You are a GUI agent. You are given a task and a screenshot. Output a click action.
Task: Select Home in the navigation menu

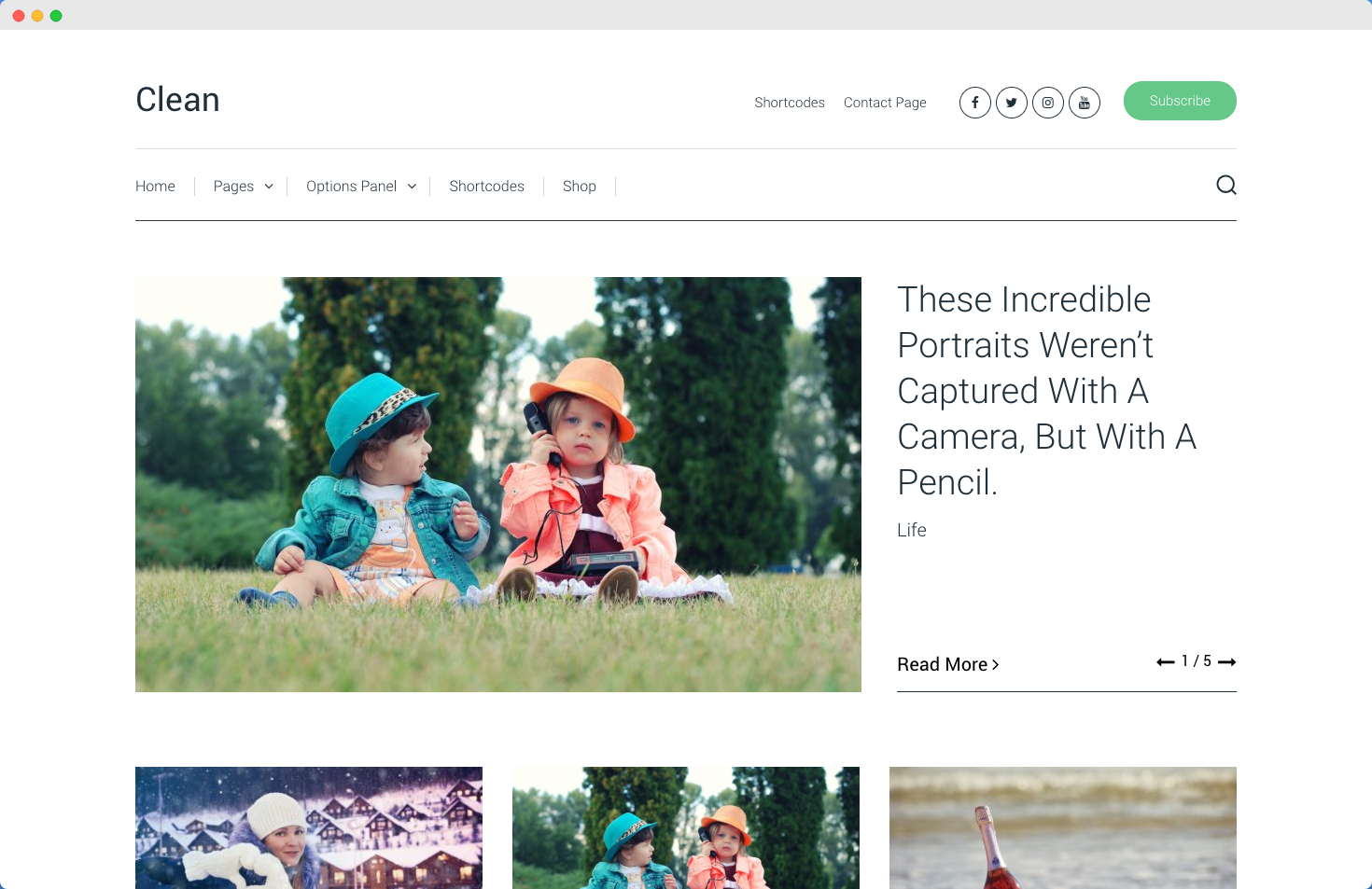click(x=155, y=187)
